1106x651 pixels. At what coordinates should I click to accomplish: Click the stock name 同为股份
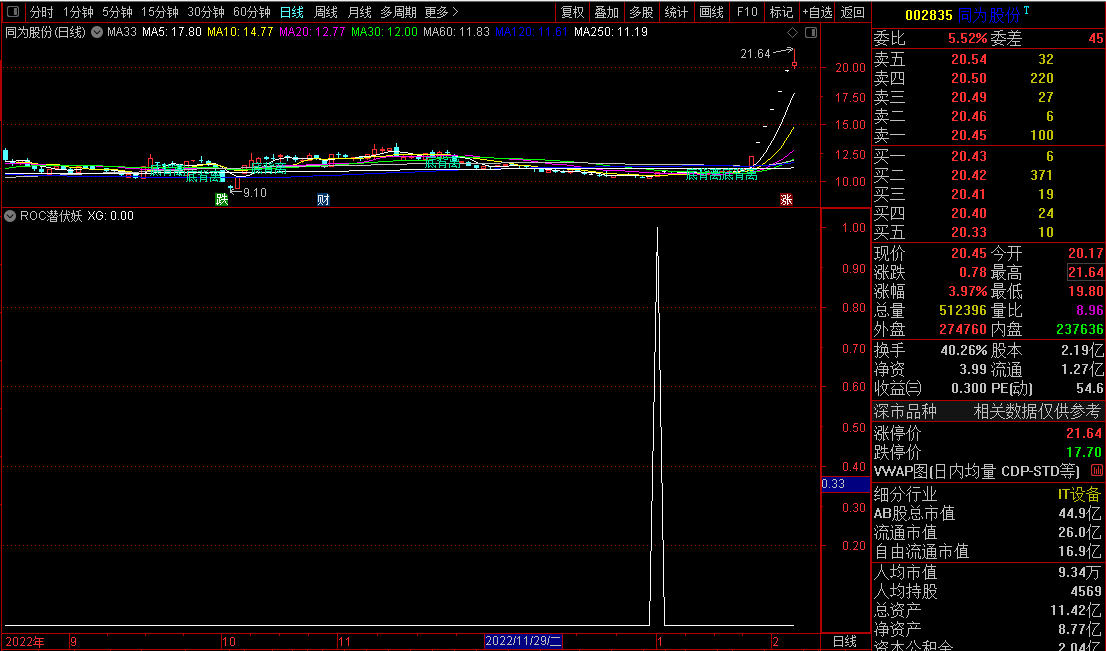(x=989, y=15)
